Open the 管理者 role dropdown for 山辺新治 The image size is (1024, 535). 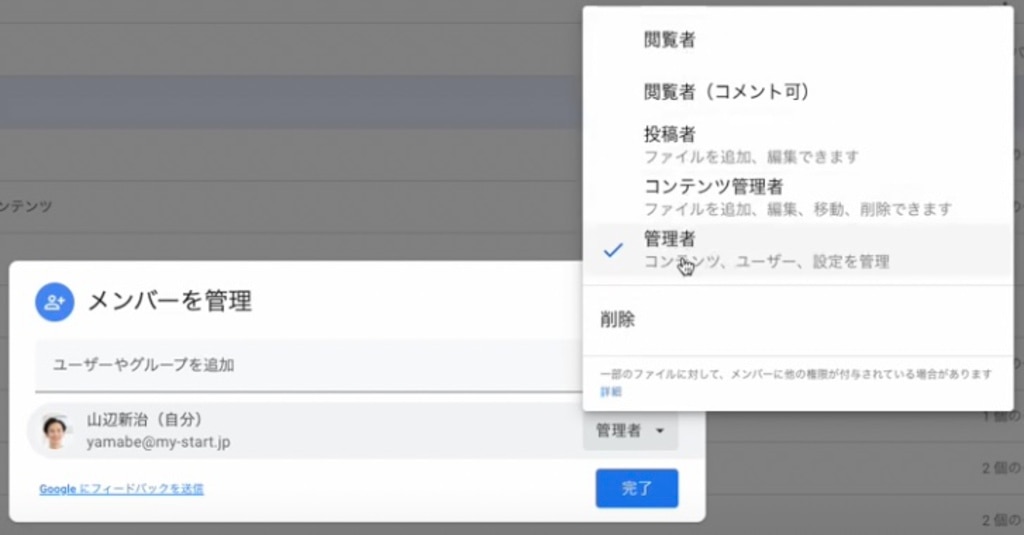tap(630, 431)
